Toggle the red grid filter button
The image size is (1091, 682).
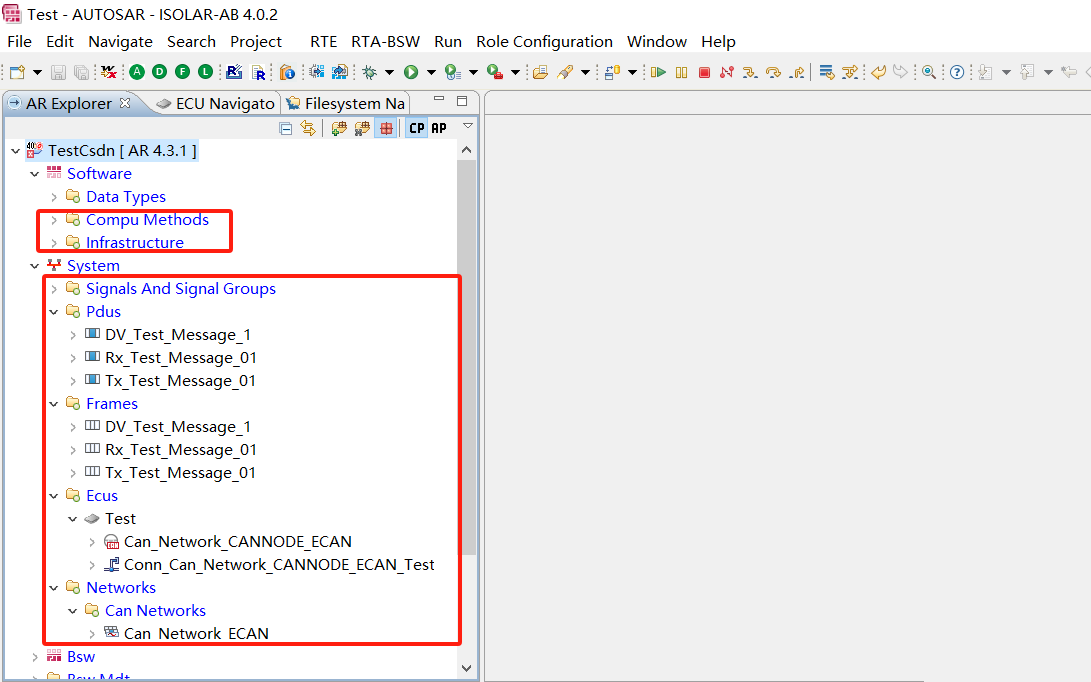tap(386, 128)
